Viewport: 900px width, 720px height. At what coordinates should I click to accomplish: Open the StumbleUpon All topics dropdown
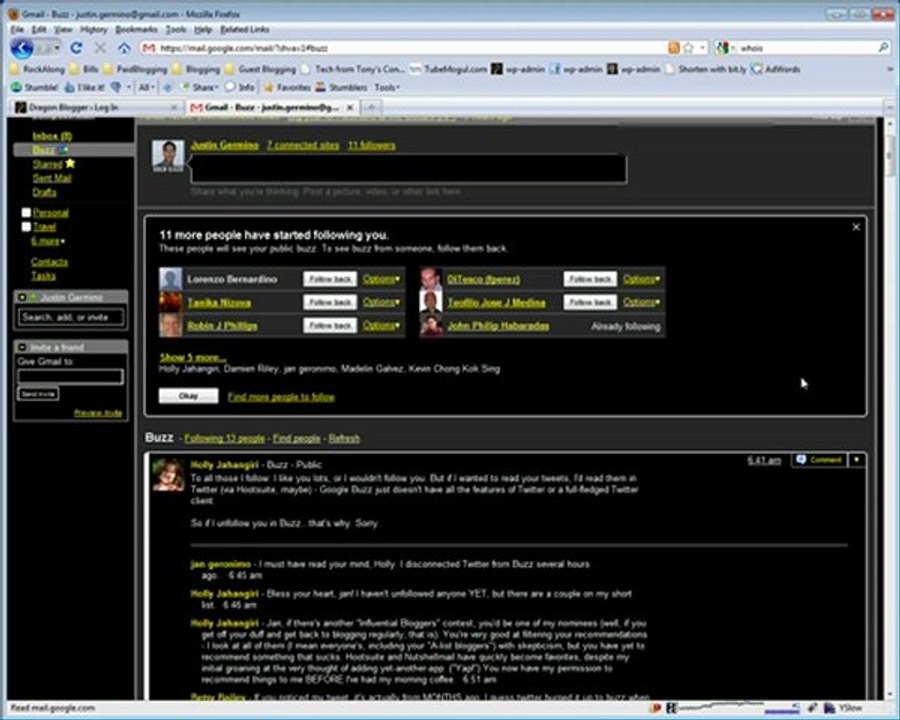146,87
